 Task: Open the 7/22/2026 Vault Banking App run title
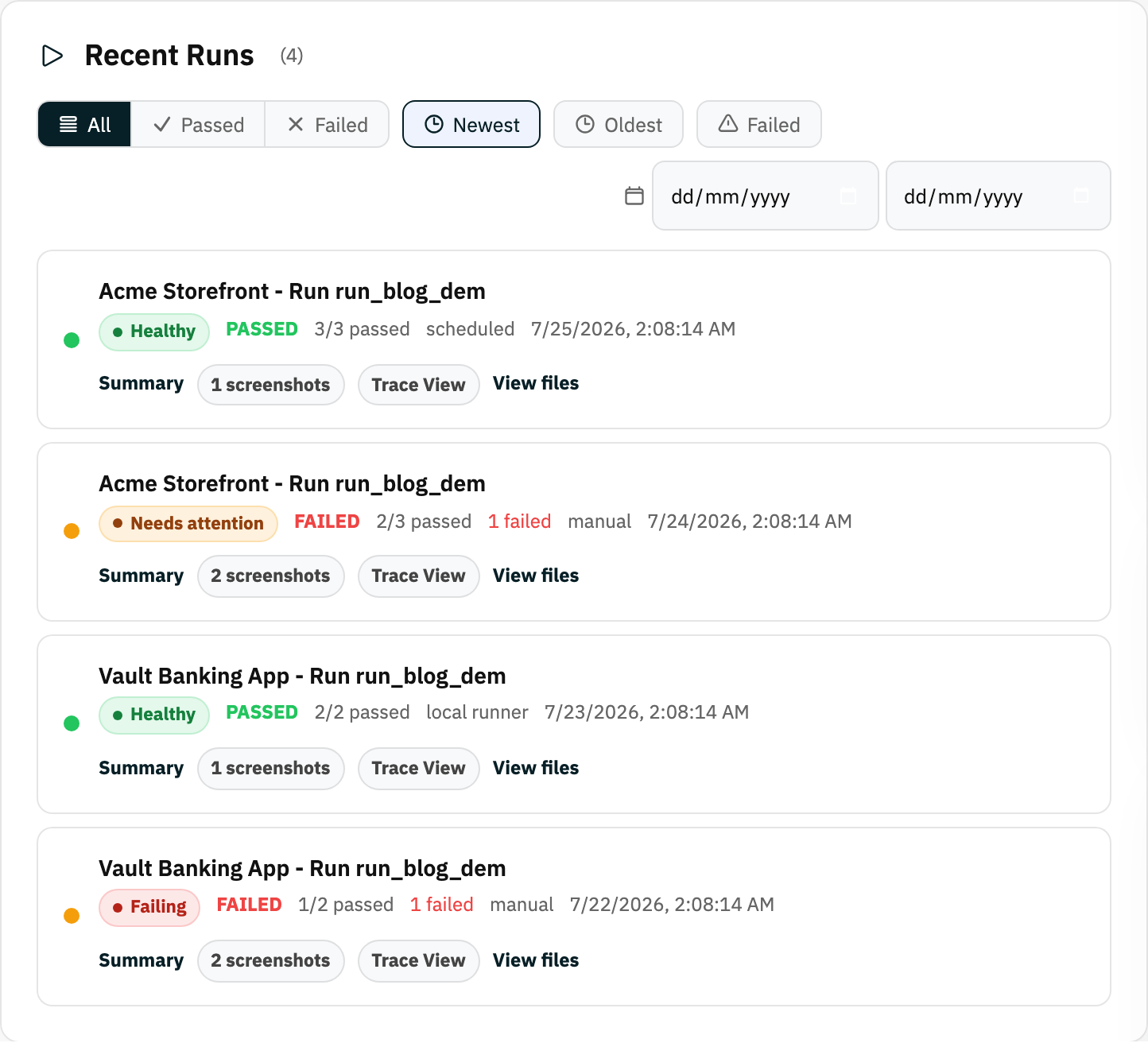(302, 869)
